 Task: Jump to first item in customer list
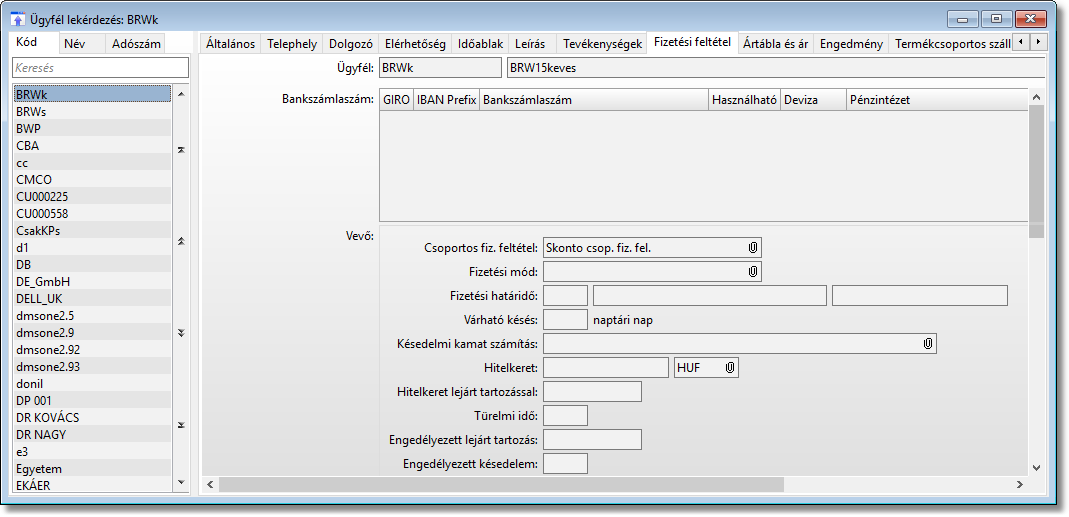click(181, 150)
